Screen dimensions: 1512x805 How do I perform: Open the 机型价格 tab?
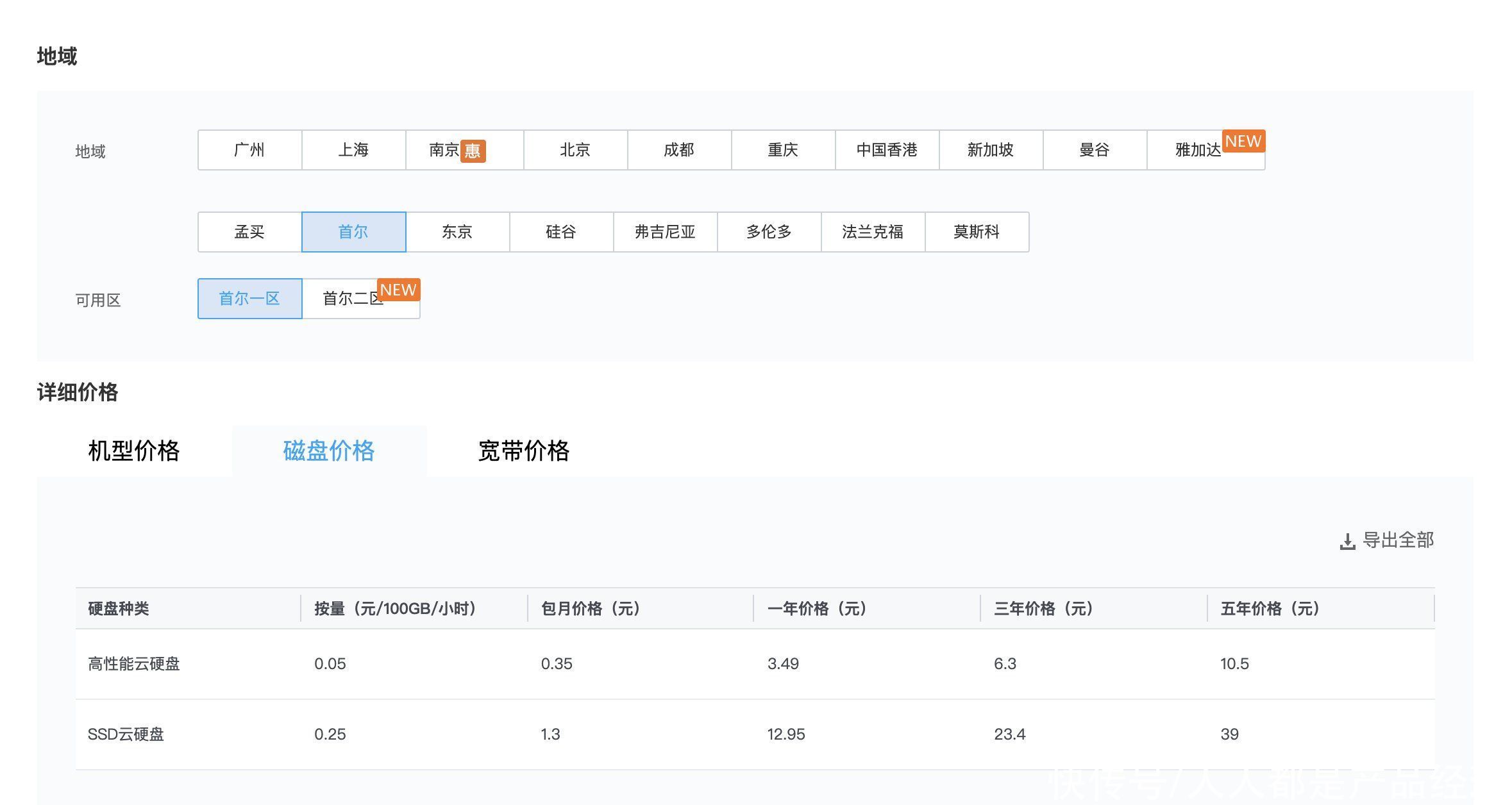pyautogui.click(x=134, y=451)
